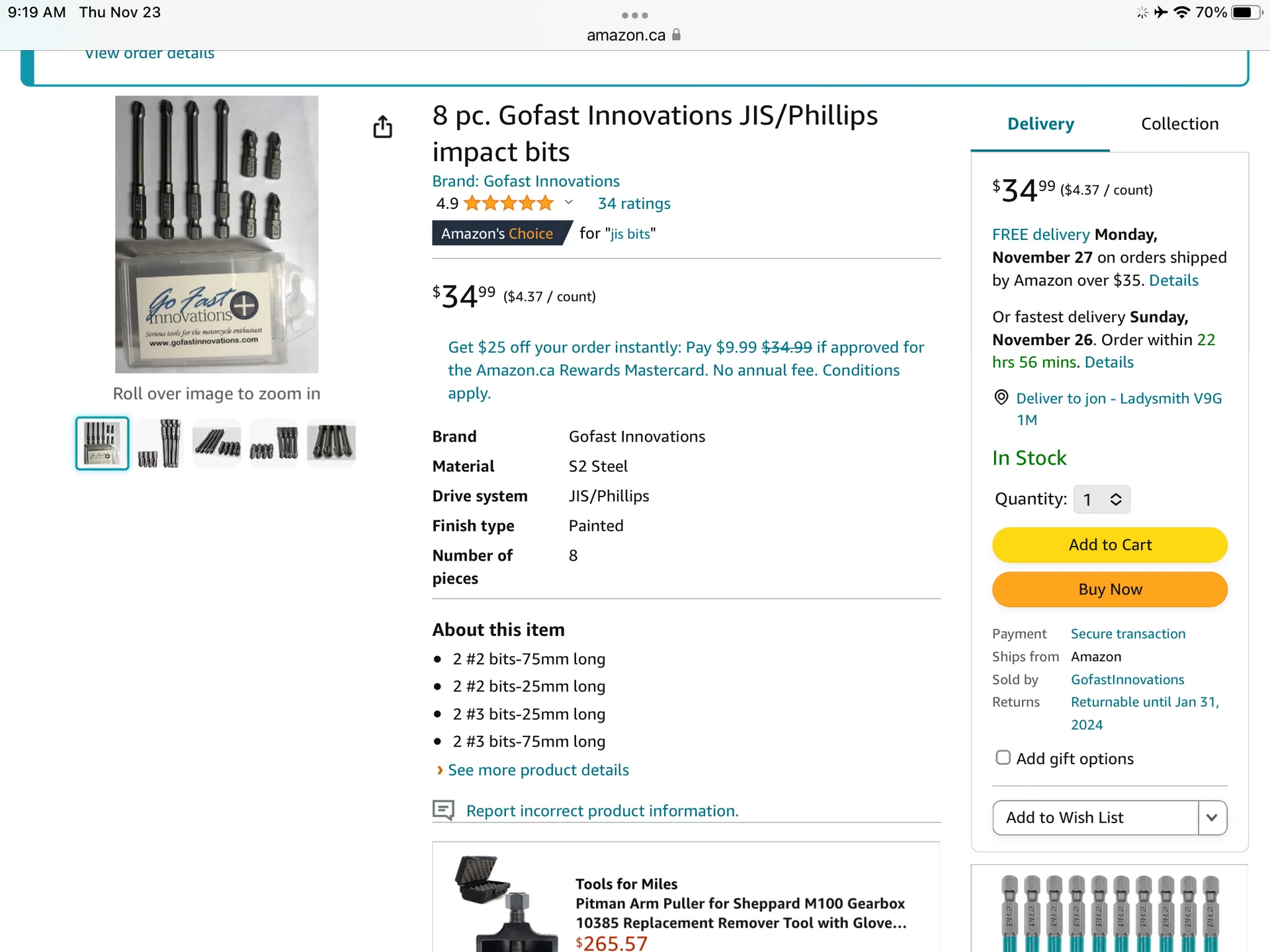Select the last product thumbnail image

(x=331, y=443)
